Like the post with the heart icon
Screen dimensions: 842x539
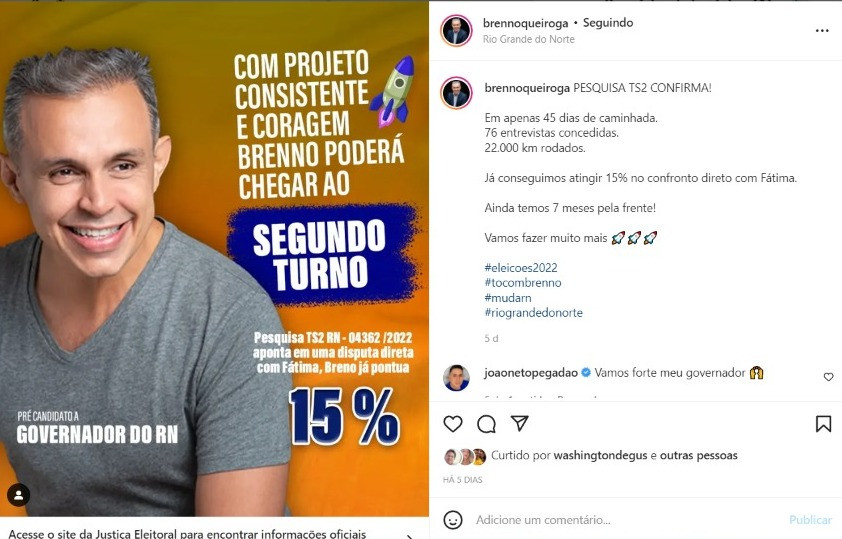(x=453, y=424)
